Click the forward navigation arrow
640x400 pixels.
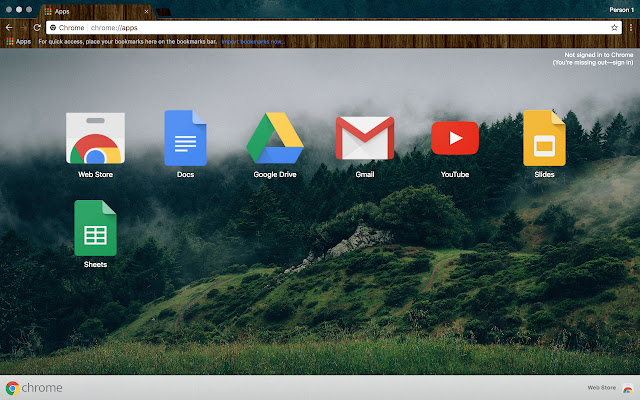click(23, 27)
